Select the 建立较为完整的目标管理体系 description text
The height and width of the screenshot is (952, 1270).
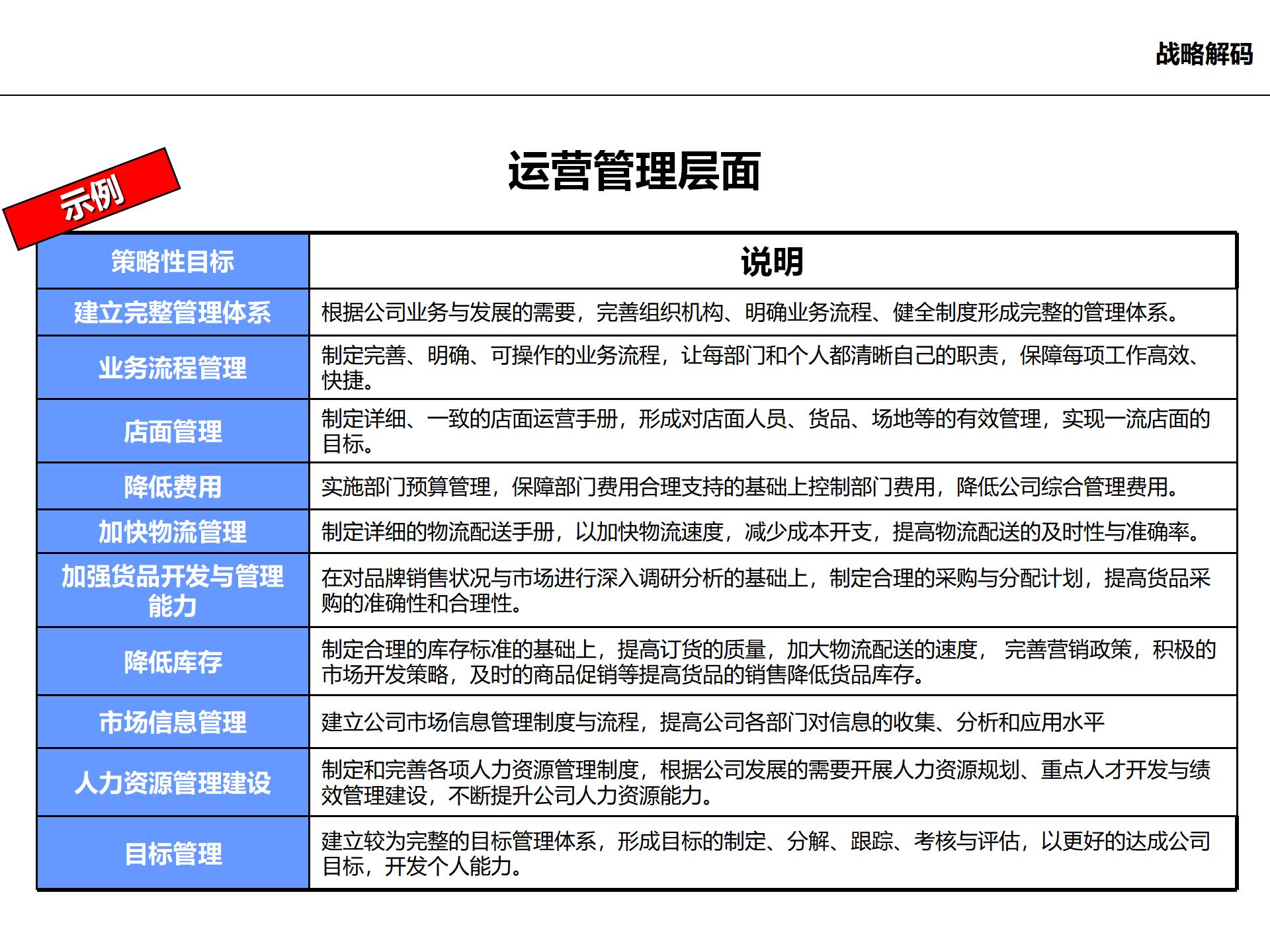click(x=765, y=853)
